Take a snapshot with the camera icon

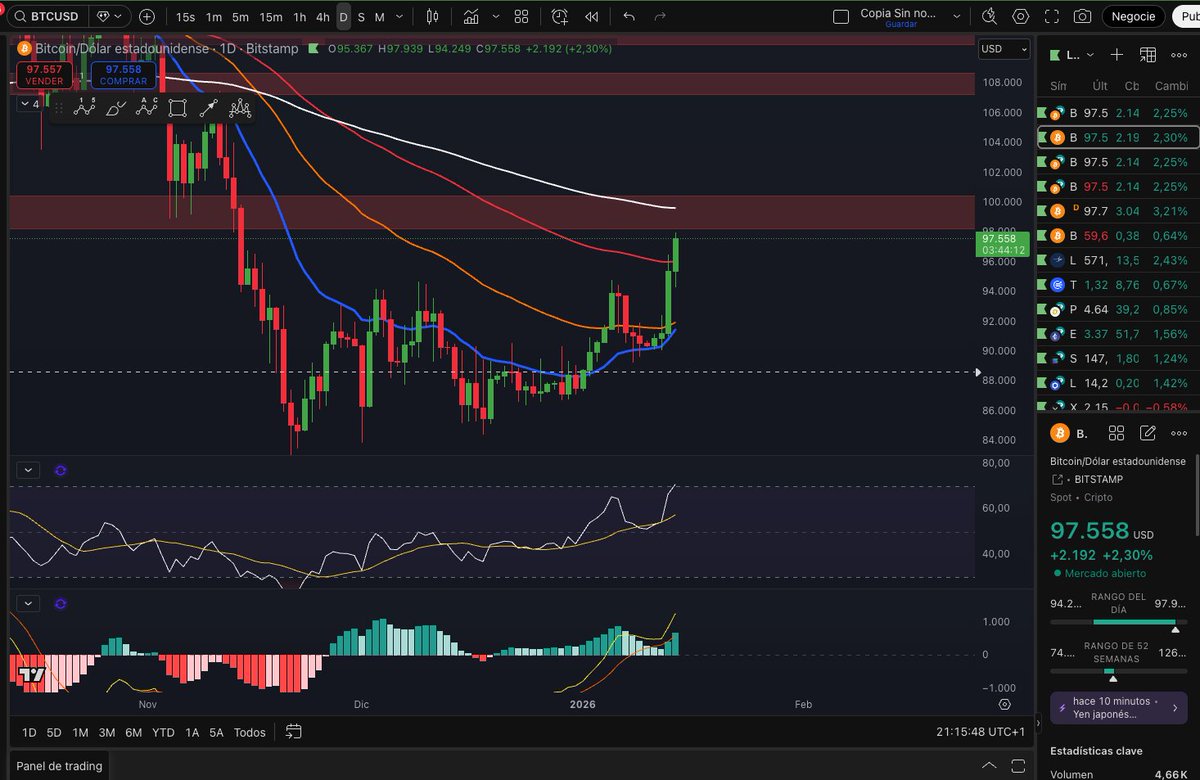click(x=1082, y=16)
